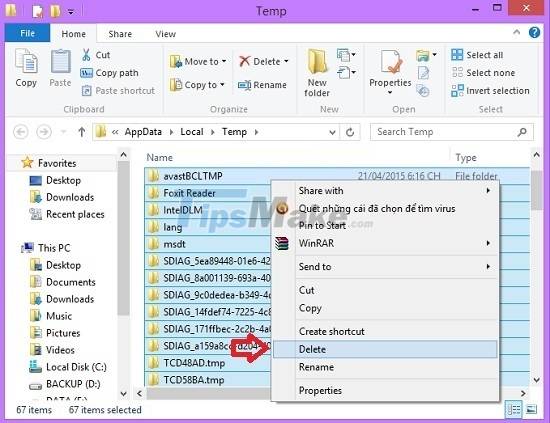Open the Easy access dropdown icon
Screen dimensions: 550x423
346,73
